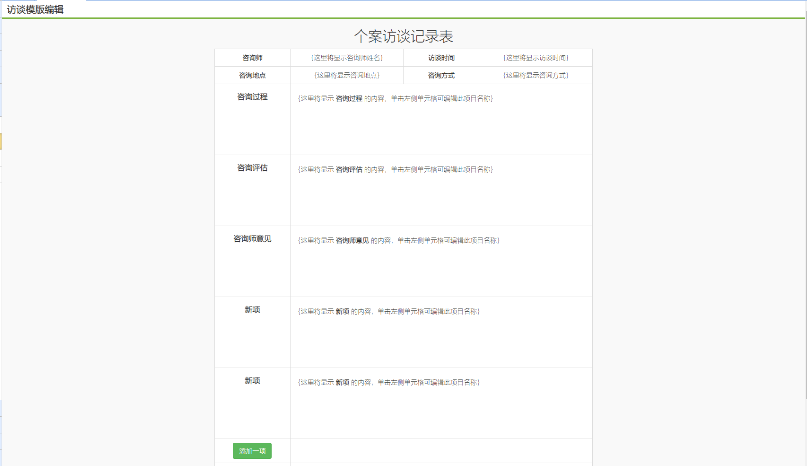Click the 访谈时间 placeholder field
807x467 pixels.
pyautogui.click(x=535, y=58)
